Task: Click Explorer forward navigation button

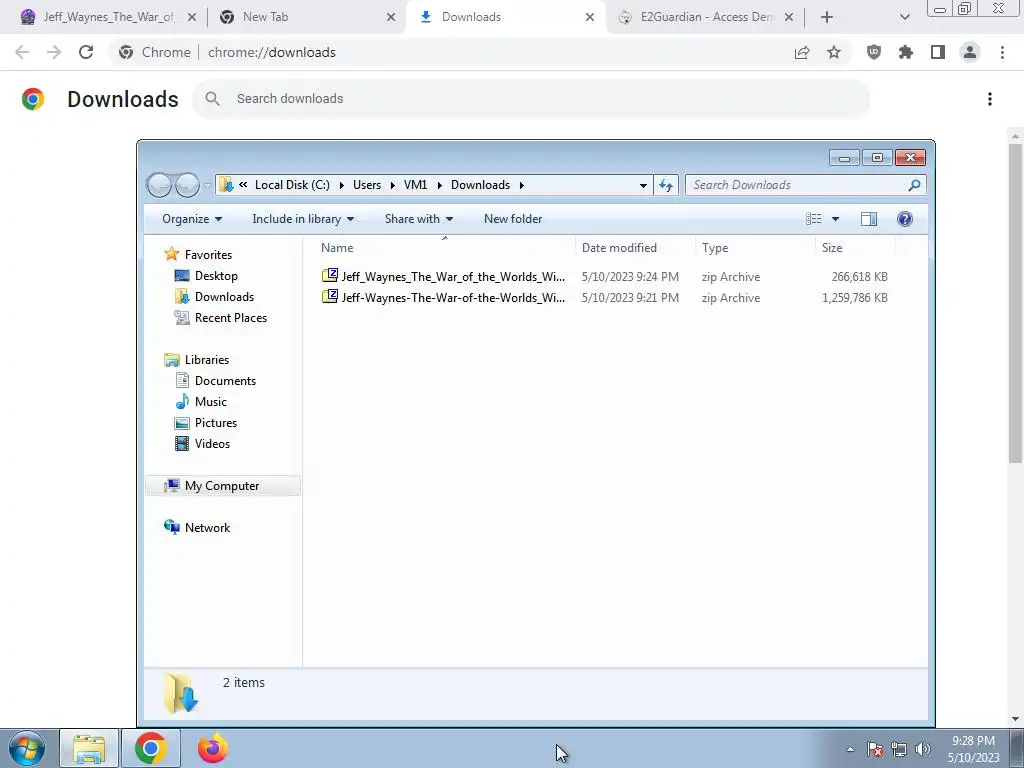Action: tap(187, 185)
